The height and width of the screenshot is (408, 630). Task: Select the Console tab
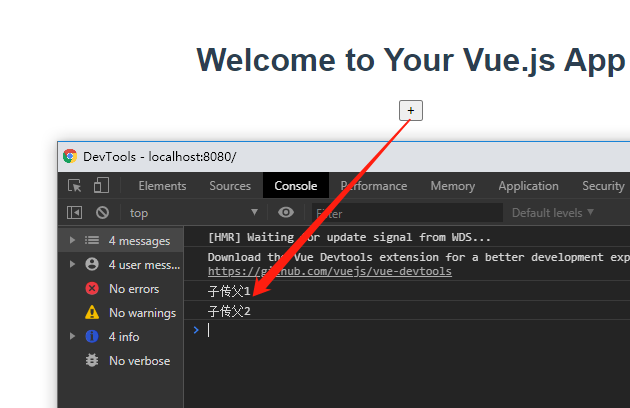pos(296,186)
